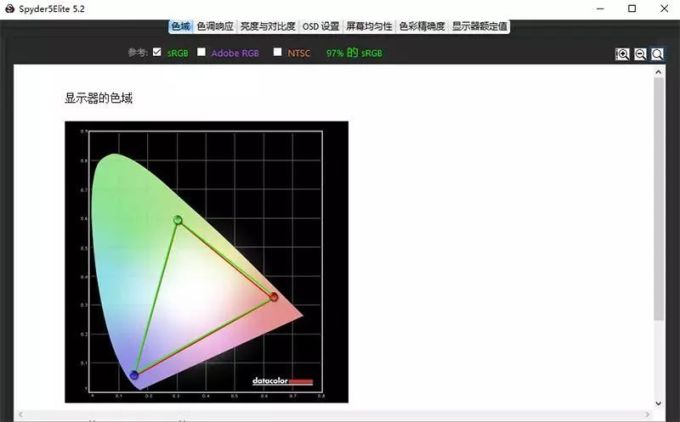Open the 屏幕均匀性 tab
Screen dimensions: 680x422
[x=369, y=26]
